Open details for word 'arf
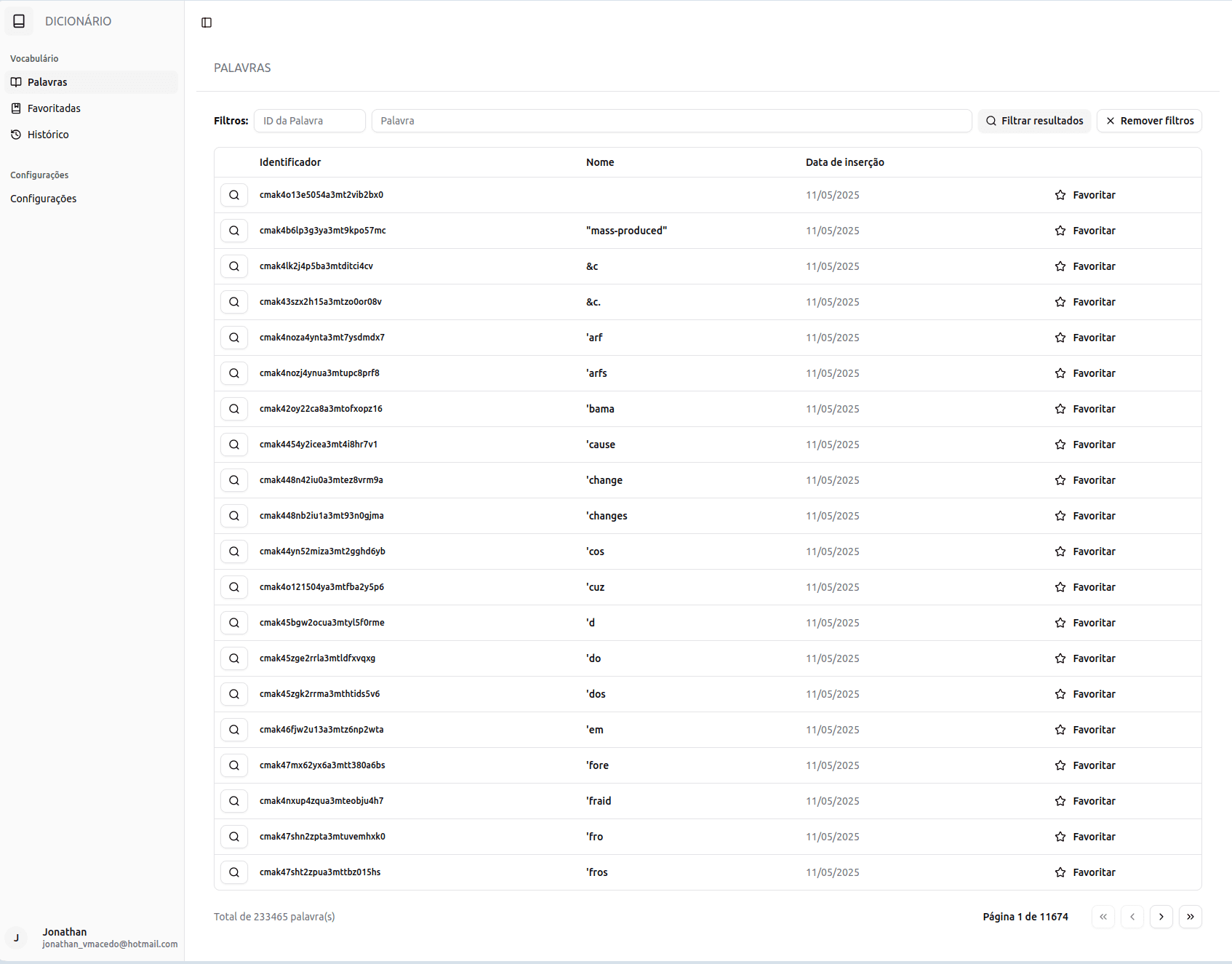This screenshot has width=1232, height=964. [x=234, y=338]
